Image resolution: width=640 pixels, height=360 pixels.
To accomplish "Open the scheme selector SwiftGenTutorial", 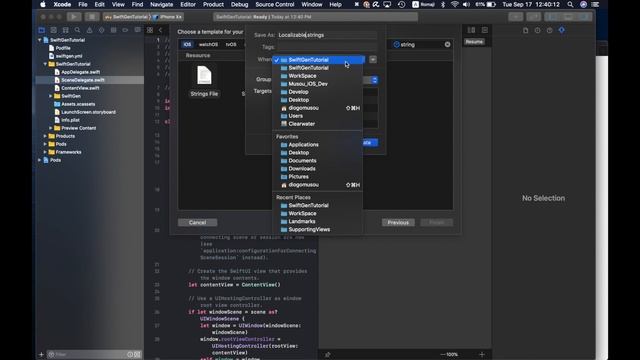I will coord(127,17).
